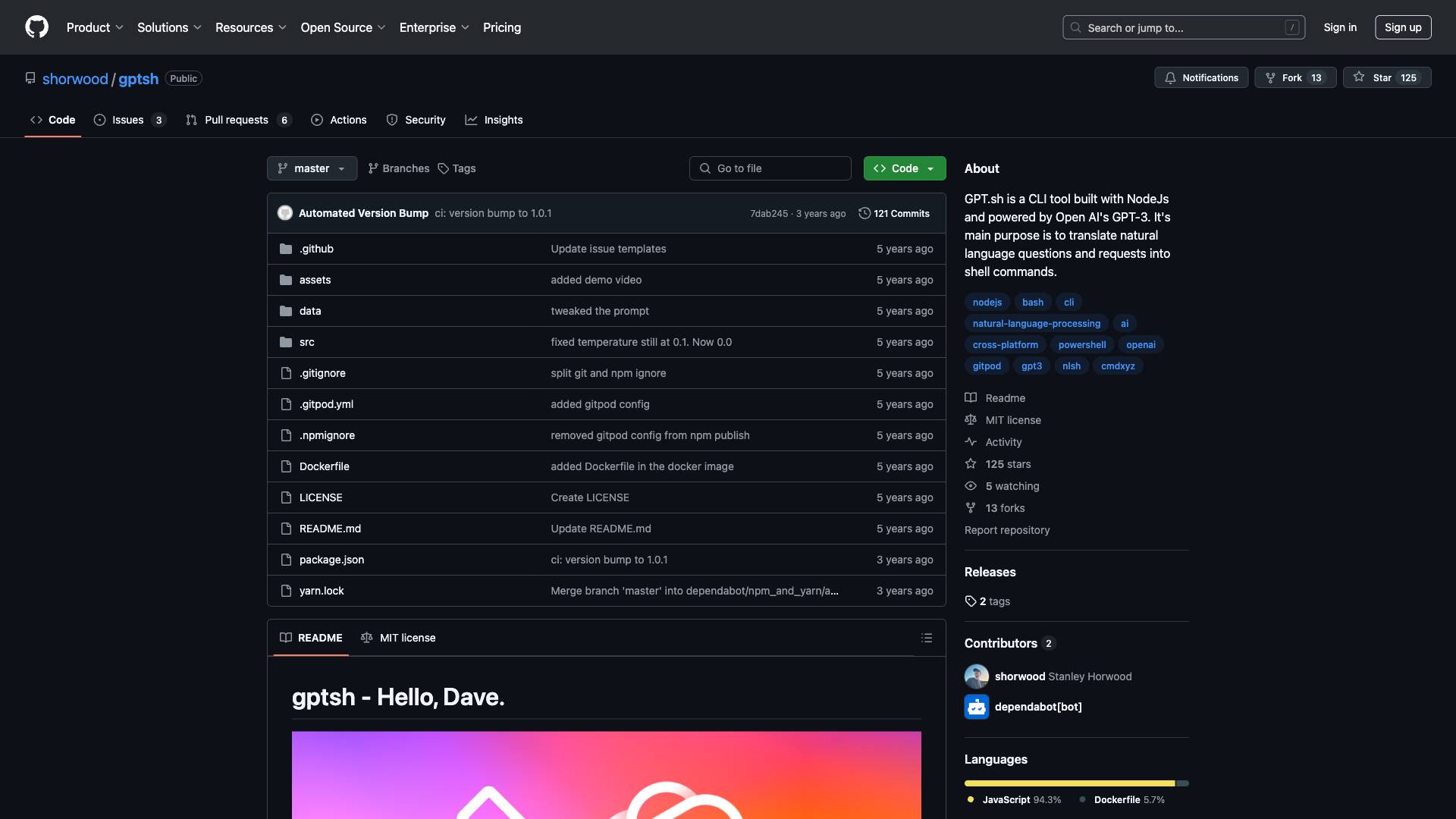Click the shorwood contributor avatar
The image size is (1456, 819).
coord(976,676)
